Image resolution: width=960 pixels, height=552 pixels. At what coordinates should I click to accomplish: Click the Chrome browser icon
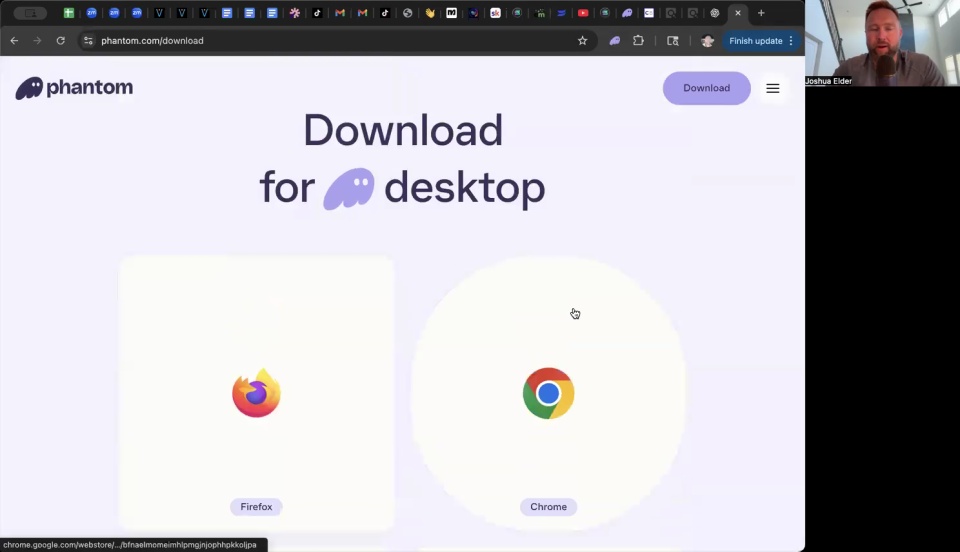tap(549, 393)
